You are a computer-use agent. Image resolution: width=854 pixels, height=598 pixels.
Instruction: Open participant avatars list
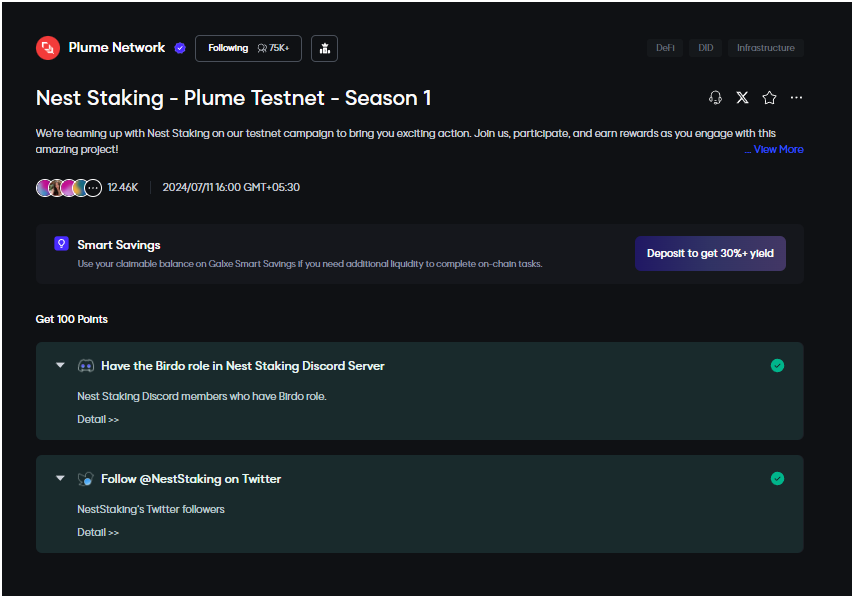[x=69, y=187]
